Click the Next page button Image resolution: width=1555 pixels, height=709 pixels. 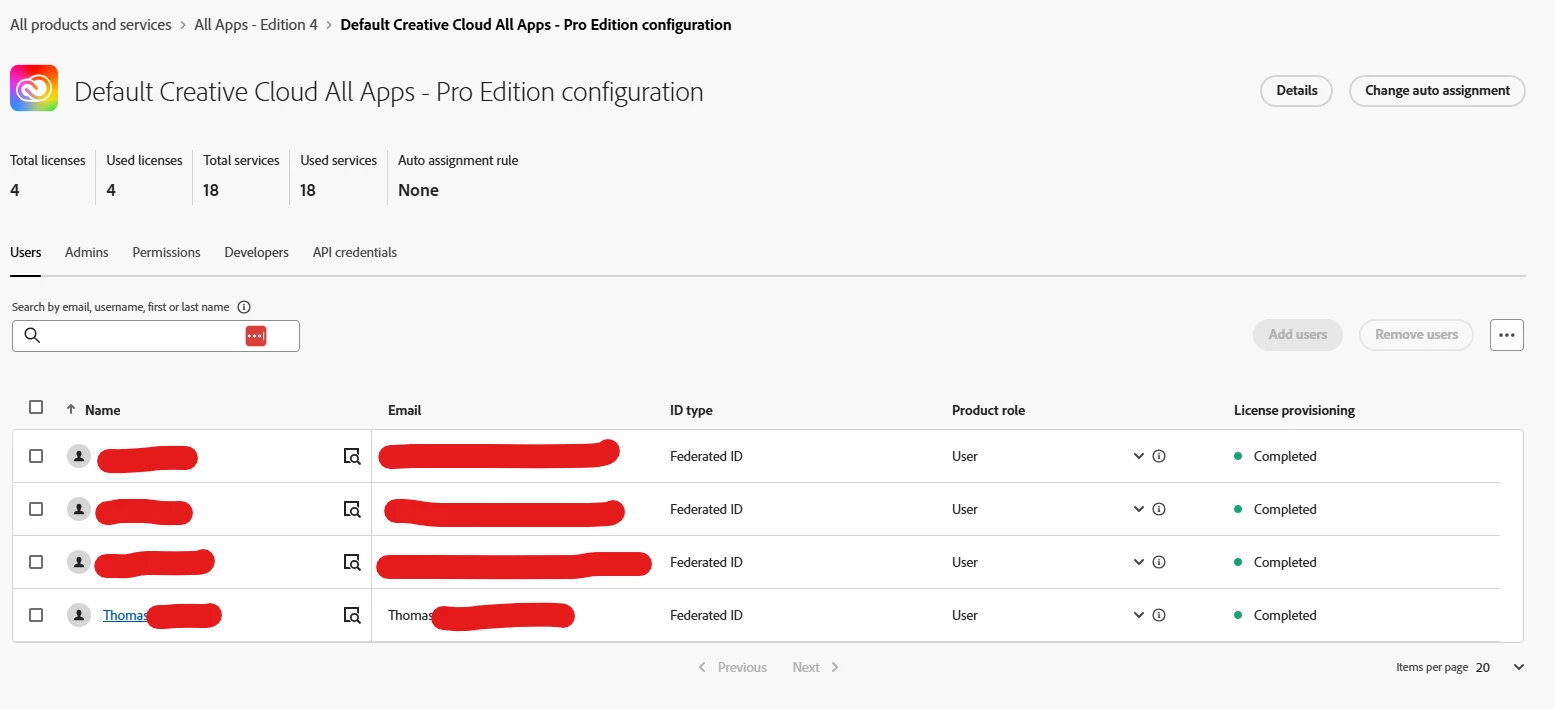816,667
